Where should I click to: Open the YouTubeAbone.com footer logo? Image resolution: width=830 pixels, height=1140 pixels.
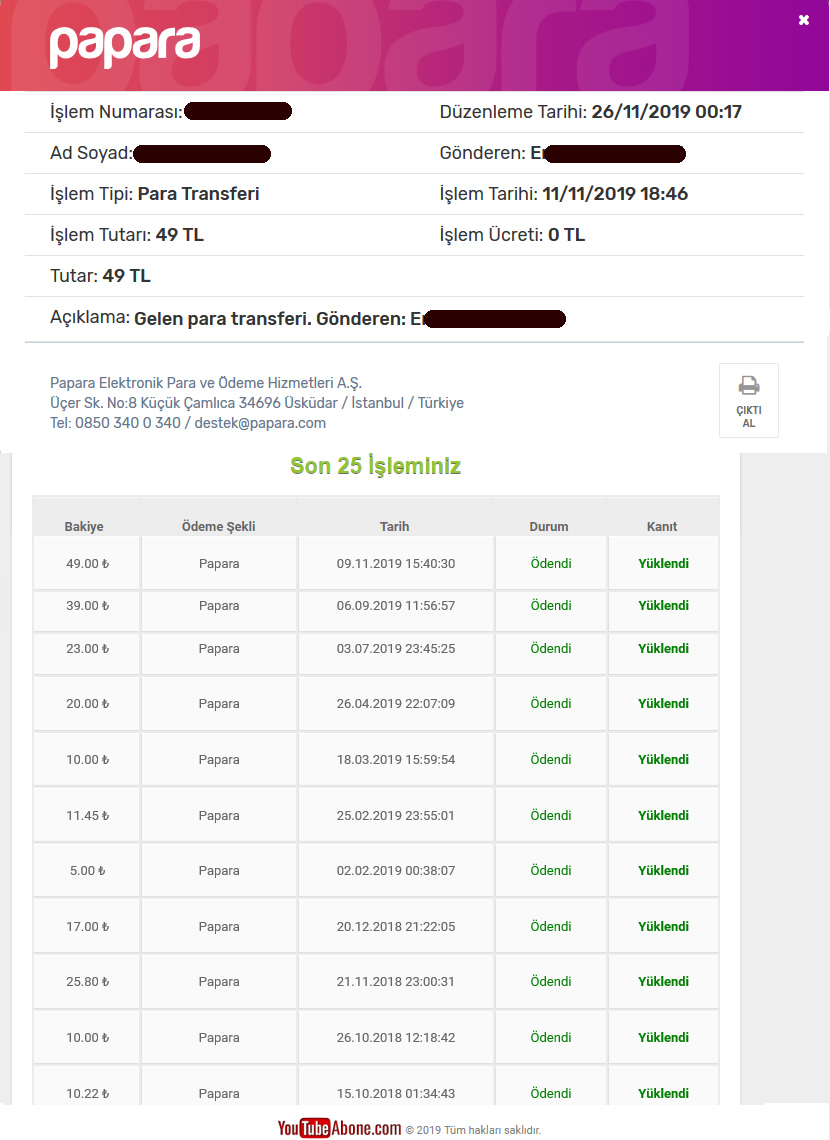click(339, 1128)
